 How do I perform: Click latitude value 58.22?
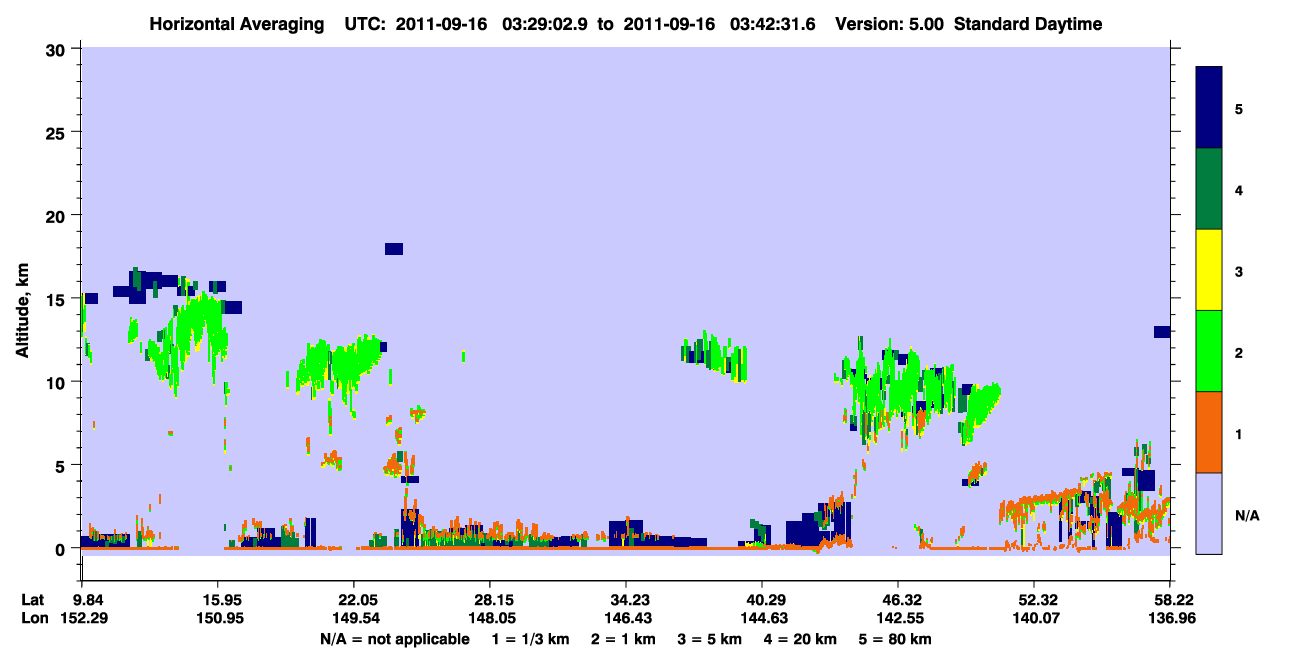(1170, 600)
